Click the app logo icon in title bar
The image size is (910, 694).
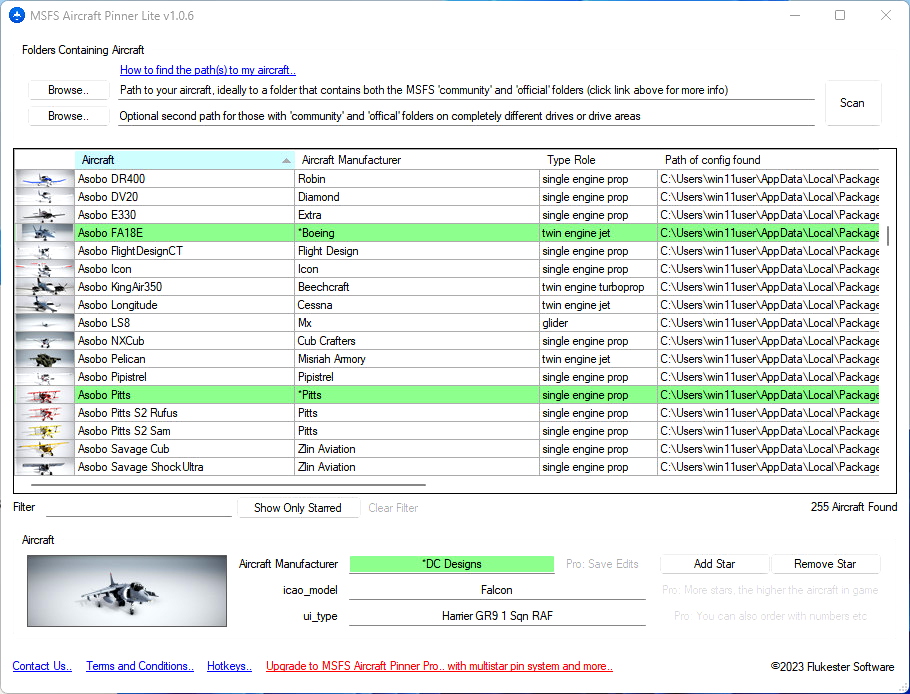pos(16,15)
